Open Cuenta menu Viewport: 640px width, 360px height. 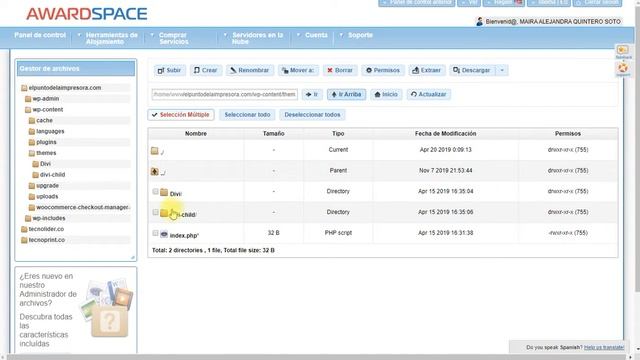(316, 35)
